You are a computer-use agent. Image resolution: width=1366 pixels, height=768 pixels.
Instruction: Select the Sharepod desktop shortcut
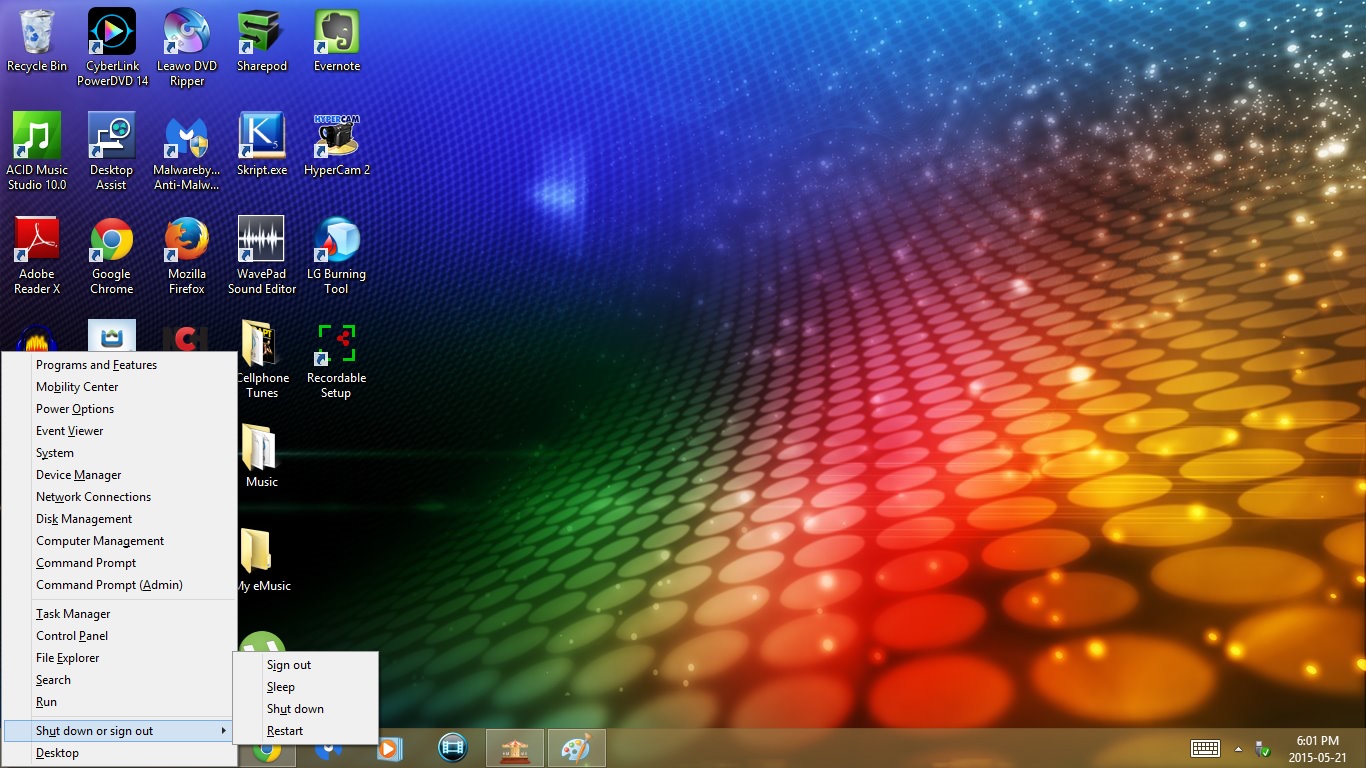pos(262,42)
